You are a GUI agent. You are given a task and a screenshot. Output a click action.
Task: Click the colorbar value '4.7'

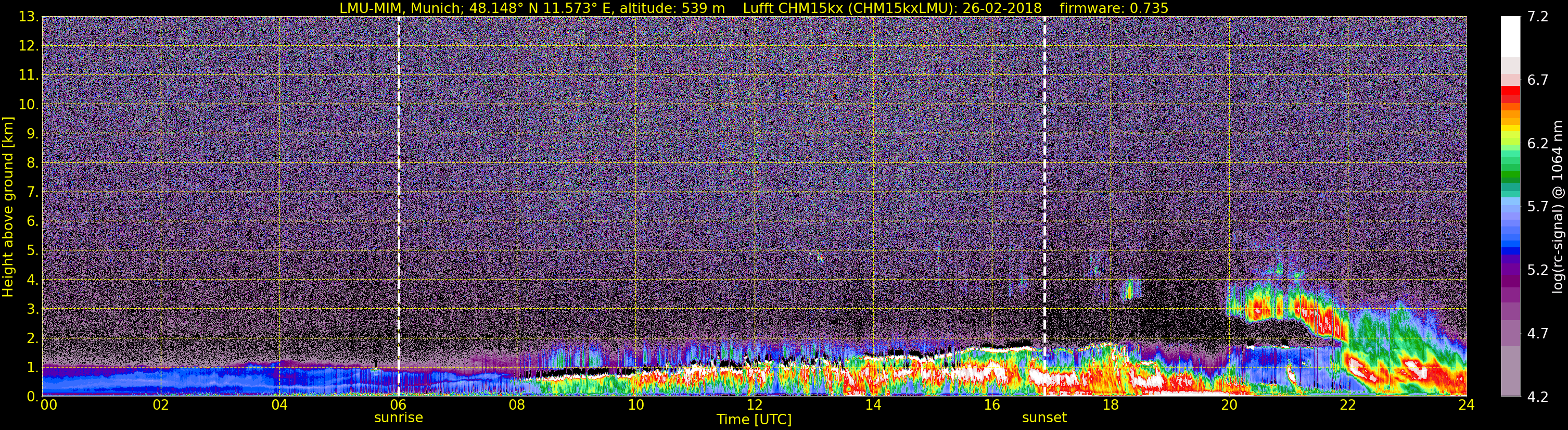[1538, 333]
